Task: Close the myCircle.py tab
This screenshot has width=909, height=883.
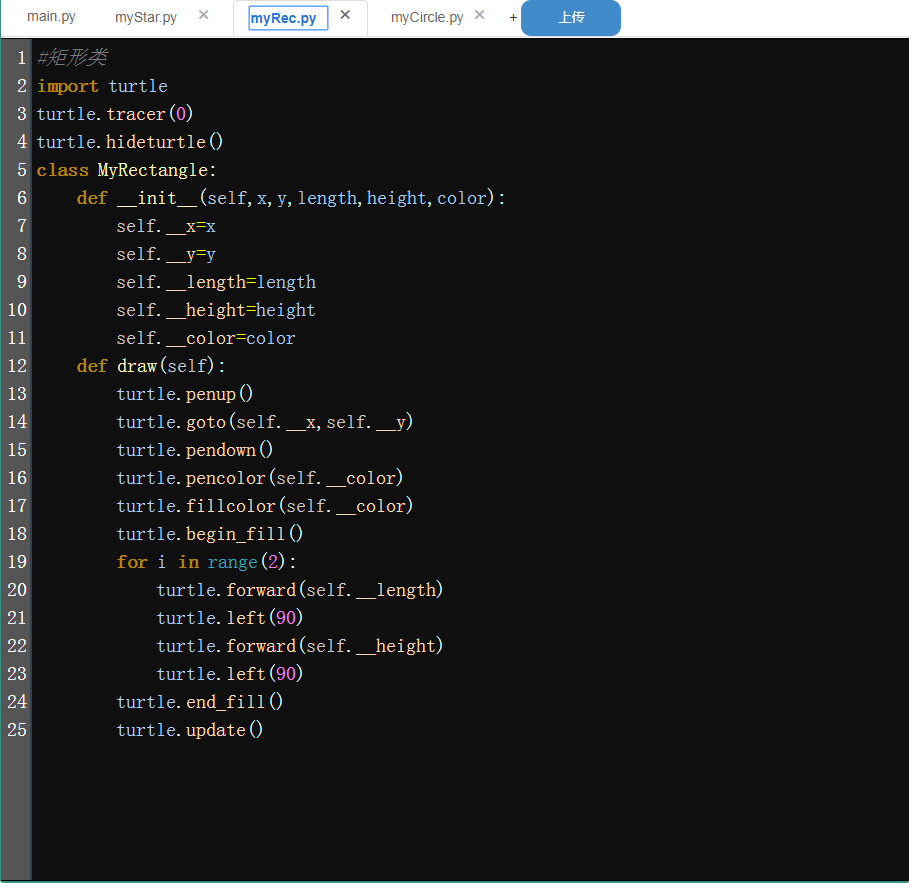Action: point(480,15)
